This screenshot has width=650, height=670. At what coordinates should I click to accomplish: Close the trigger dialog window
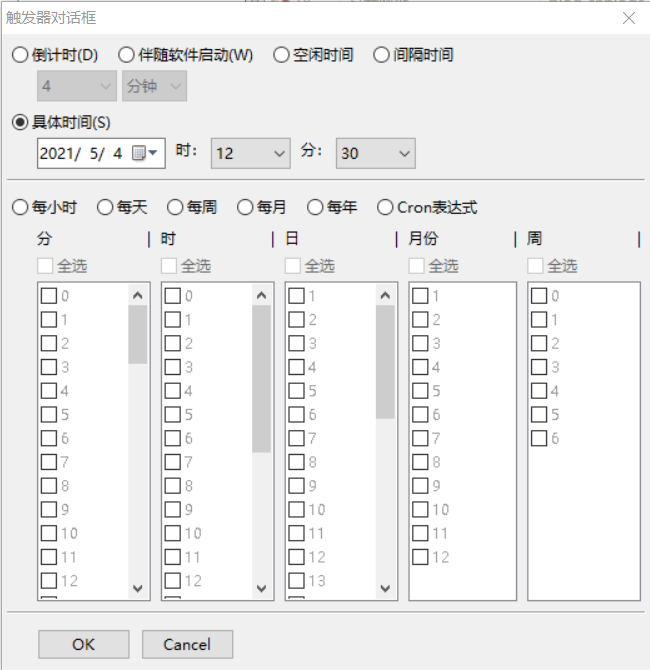pyautogui.click(x=629, y=18)
